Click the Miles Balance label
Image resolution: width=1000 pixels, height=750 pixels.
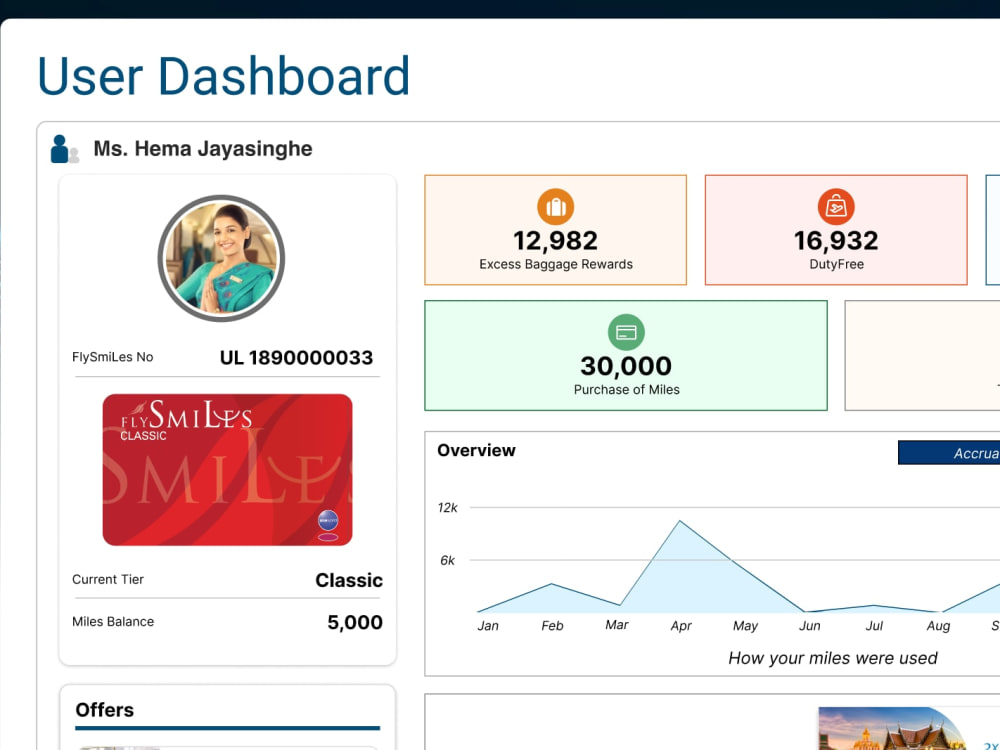113,622
